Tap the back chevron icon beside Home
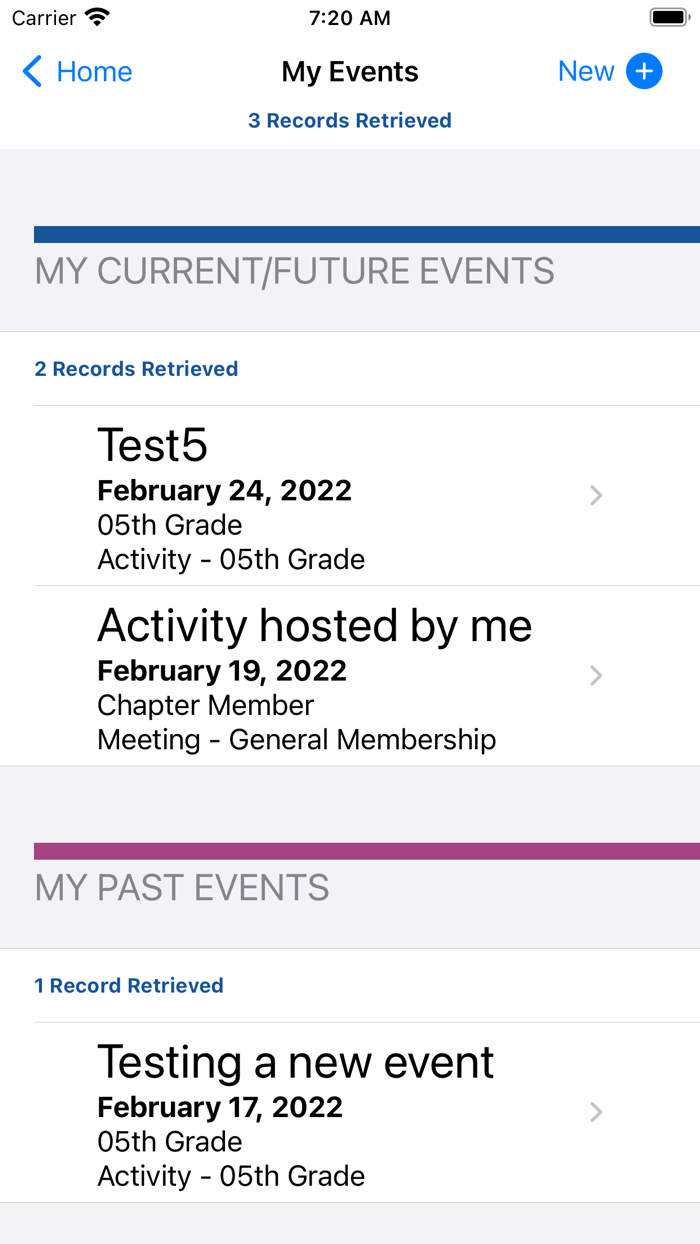This screenshot has width=700, height=1244. click(x=33, y=72)
